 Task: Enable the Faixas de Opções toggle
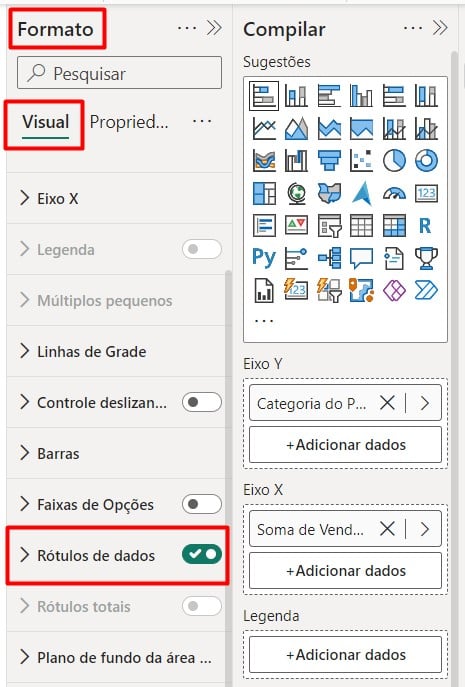[x=202, y=504]
